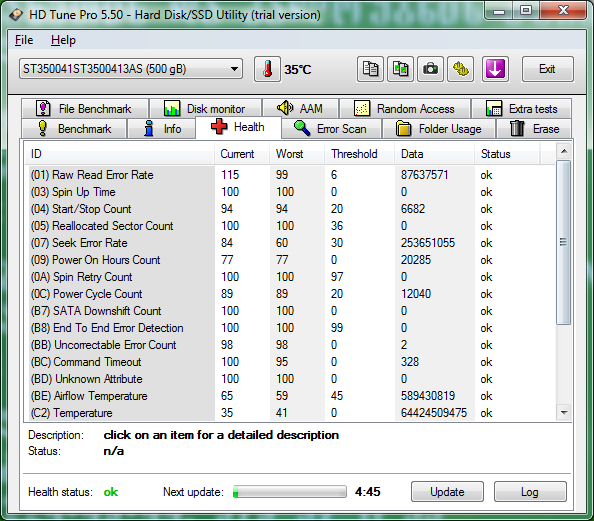Switch to the AAM tab
Viewport: 594px width, 521px height.
[x=300, y=108]
